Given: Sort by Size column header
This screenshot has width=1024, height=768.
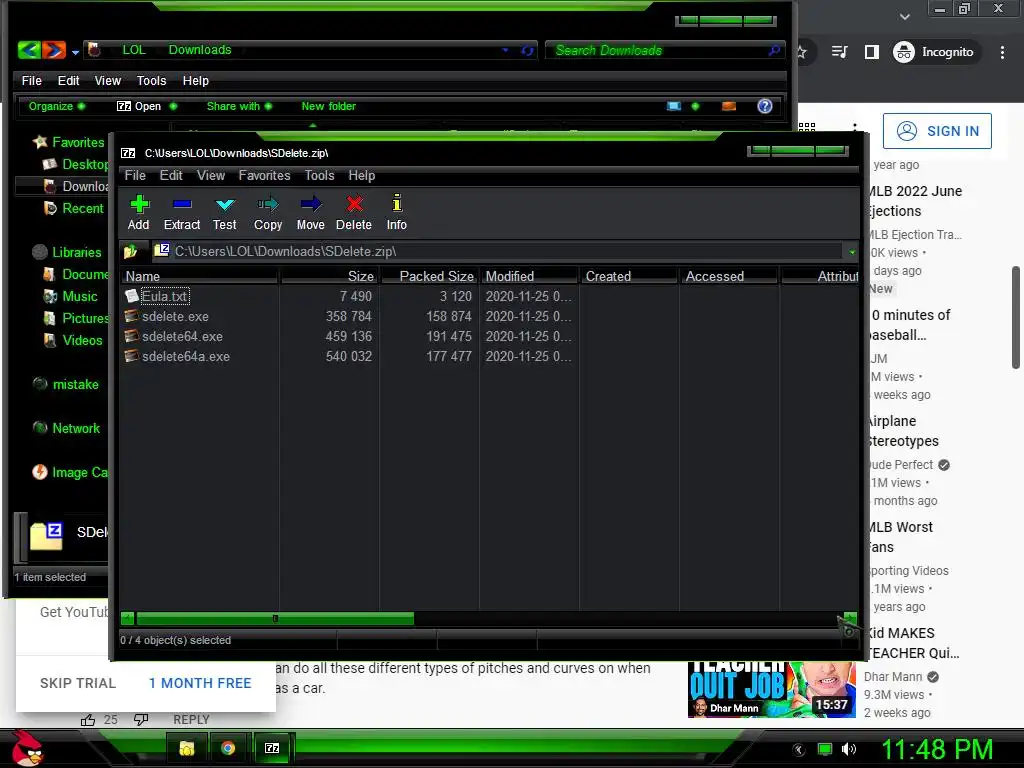Looking at the screenshot, I should pos(330,276).
